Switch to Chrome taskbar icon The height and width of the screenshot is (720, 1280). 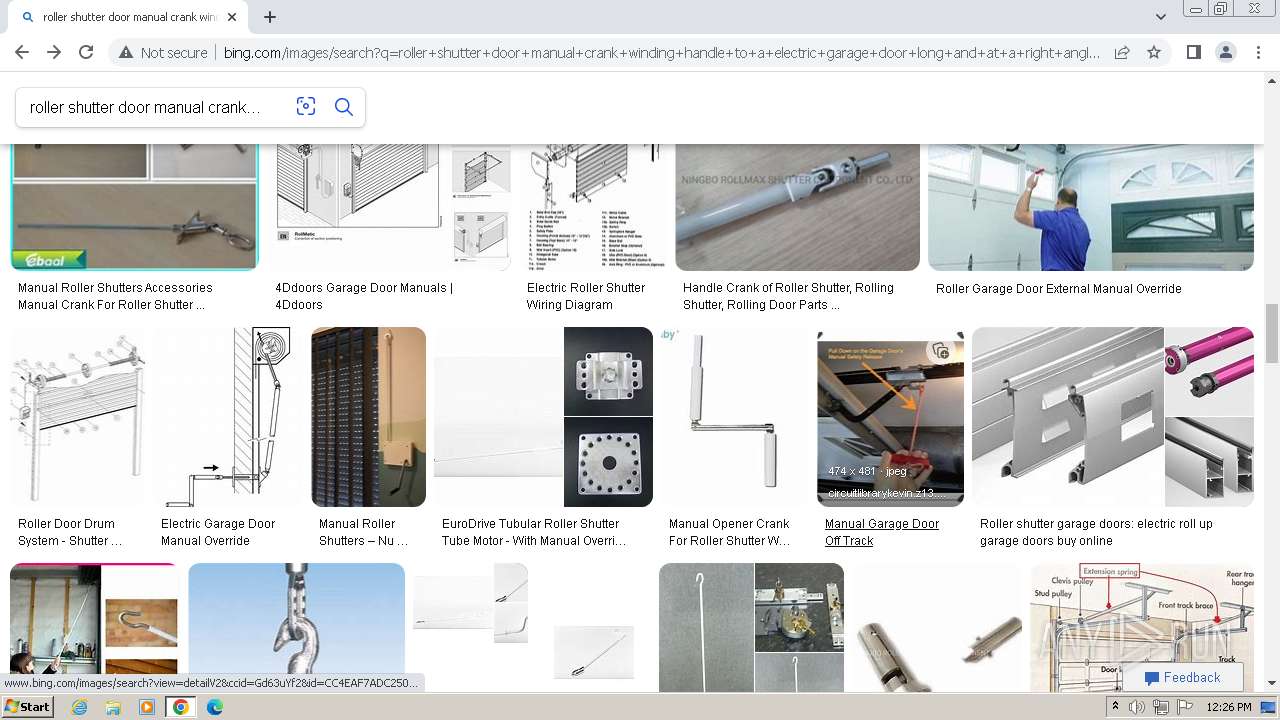point(181,707)
